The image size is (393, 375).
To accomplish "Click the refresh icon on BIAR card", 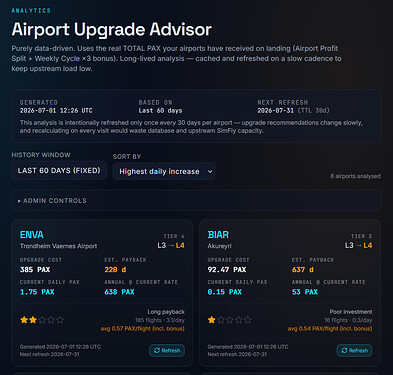I will pos(344,350).
